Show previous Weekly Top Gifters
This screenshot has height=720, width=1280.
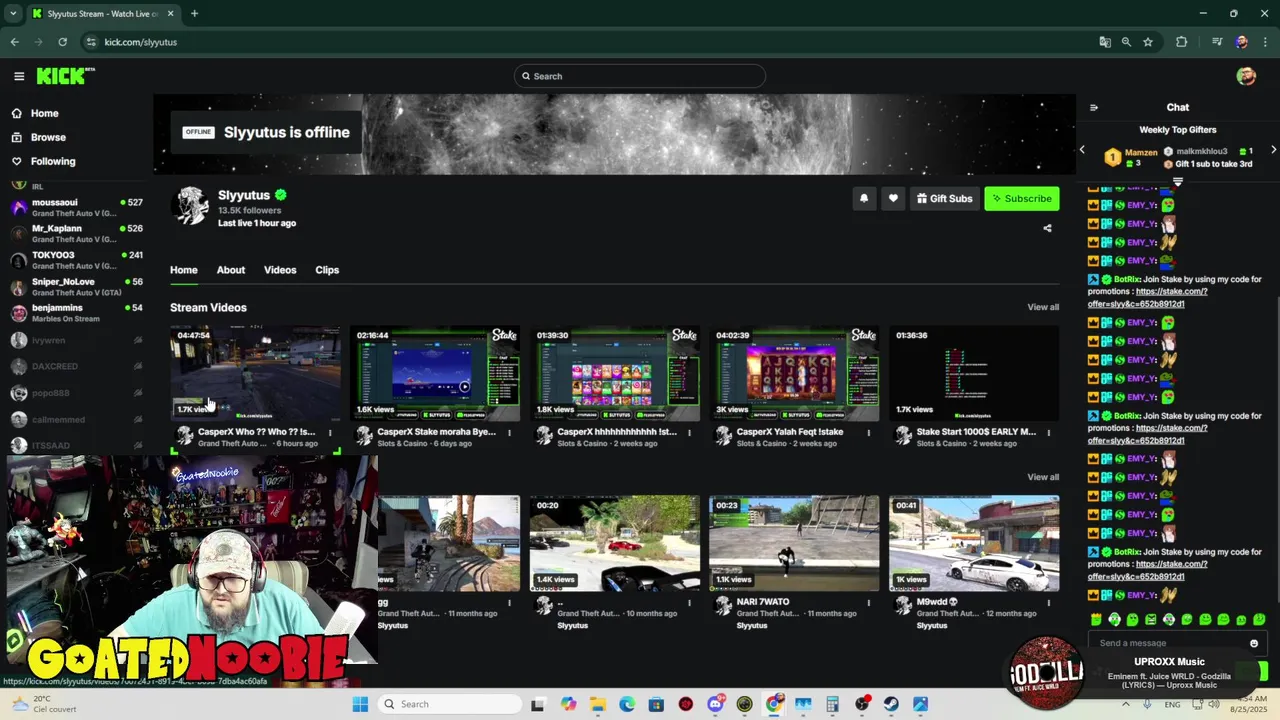[x=1081, y=150]
